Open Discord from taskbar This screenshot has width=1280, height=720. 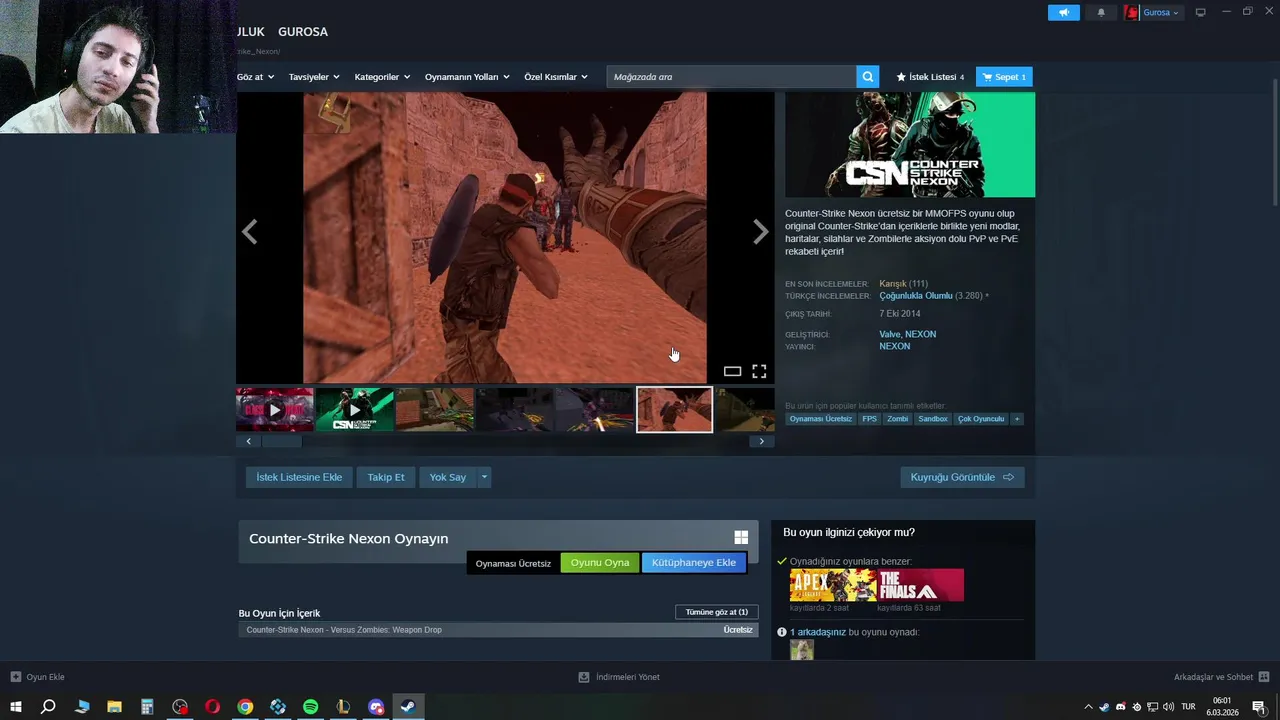(376, 707)
